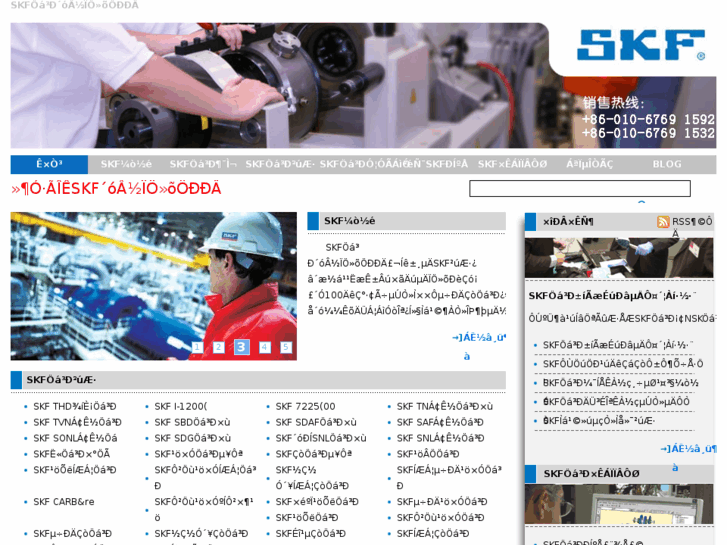Open the fourth news list item
727x545 pixels.
click(x=616, y=402)
